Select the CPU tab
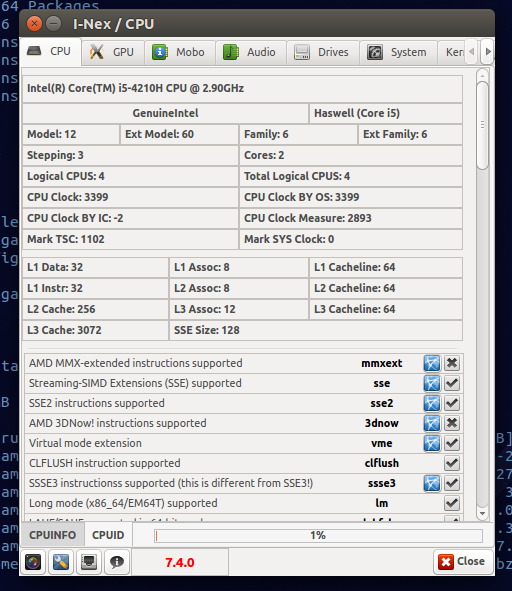The height and width of the screenshot is (591, 512). point(50,51)
